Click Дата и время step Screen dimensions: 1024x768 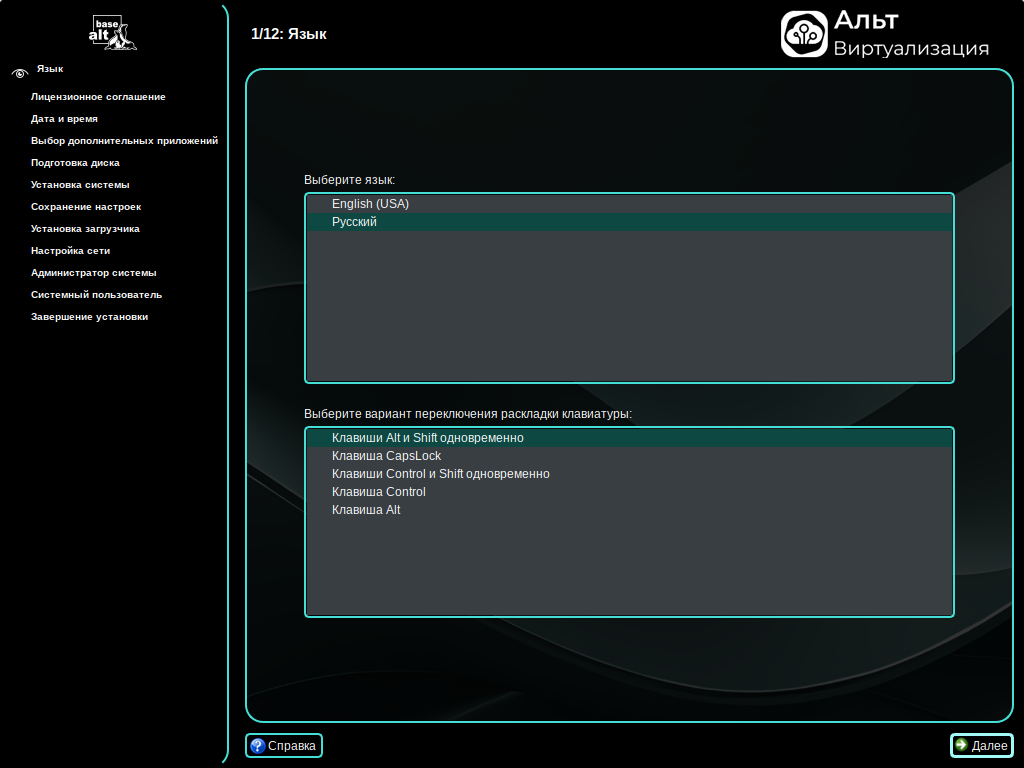point(64,119)
